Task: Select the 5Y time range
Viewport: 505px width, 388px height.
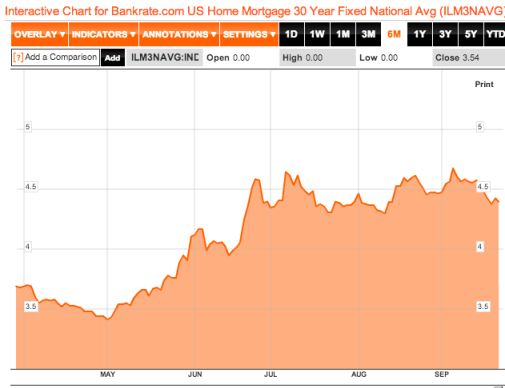Action: pyautogui.click(x=471, y=34)
